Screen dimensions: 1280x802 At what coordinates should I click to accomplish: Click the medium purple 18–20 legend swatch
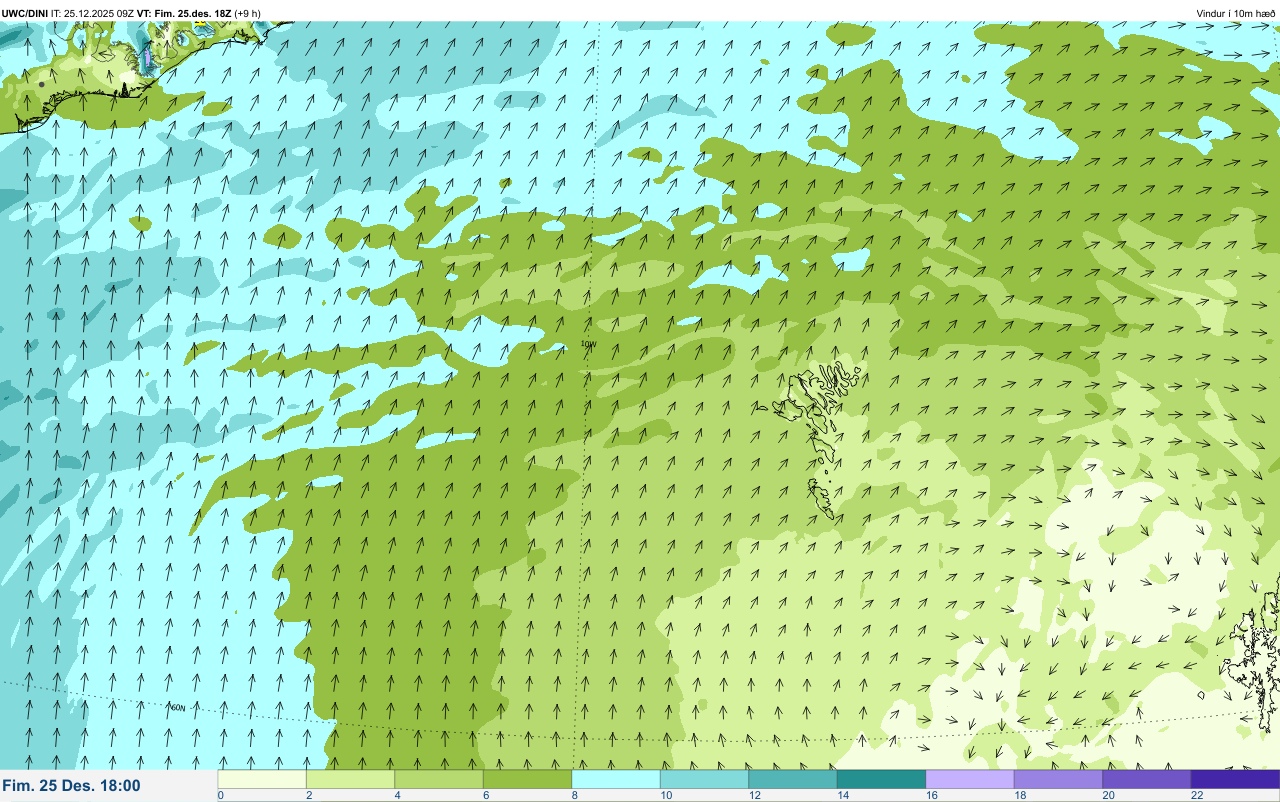coord(1058,779)
